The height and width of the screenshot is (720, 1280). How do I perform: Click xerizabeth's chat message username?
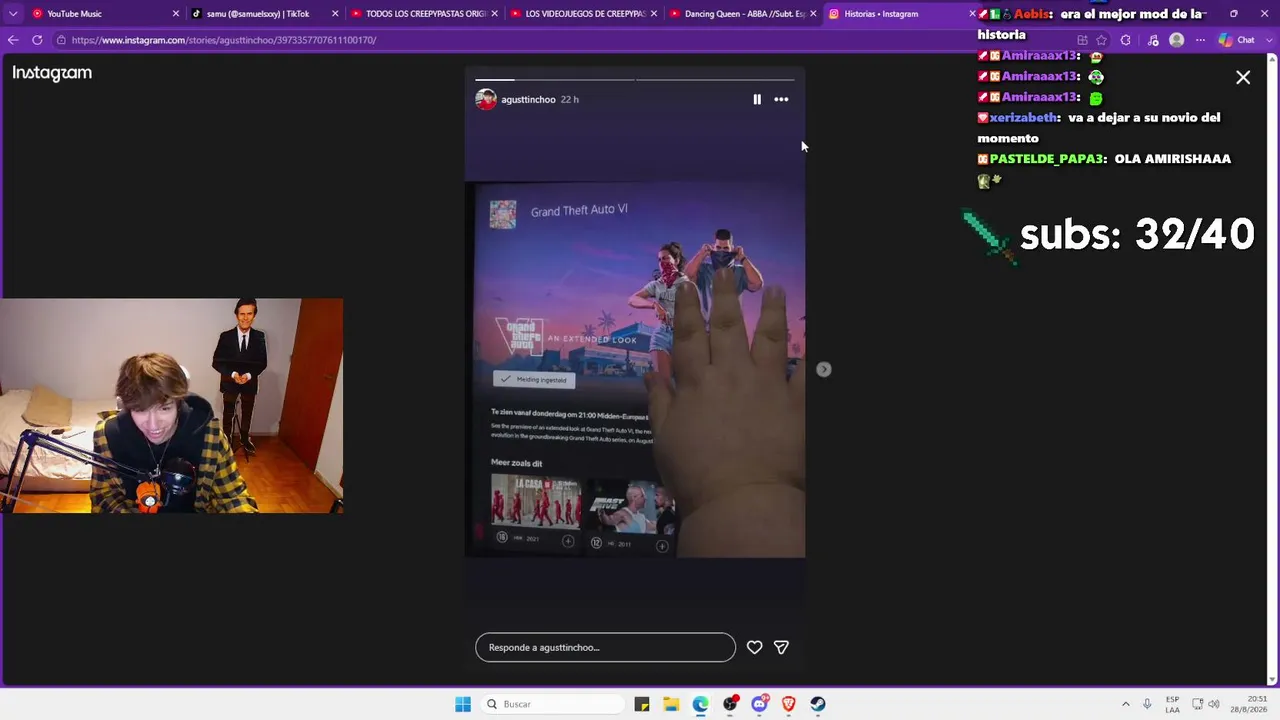tap(1024, 117)
